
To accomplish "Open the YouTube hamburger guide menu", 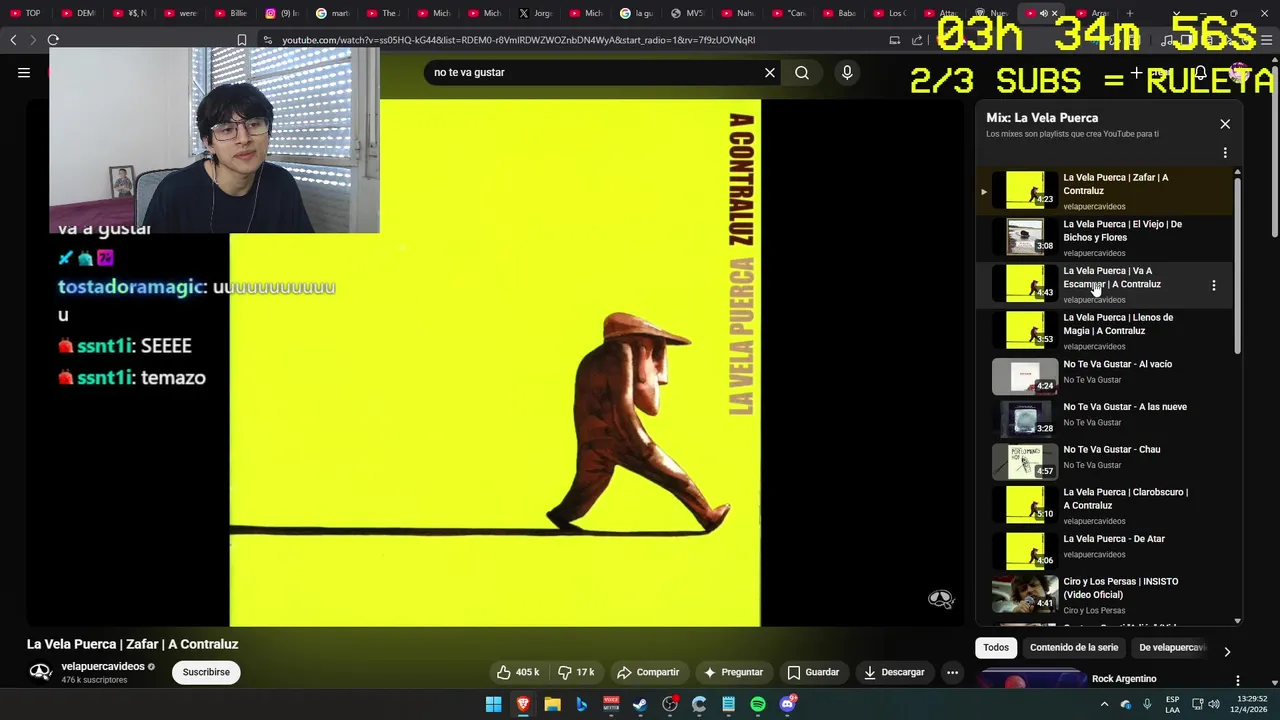I will 24,72.
